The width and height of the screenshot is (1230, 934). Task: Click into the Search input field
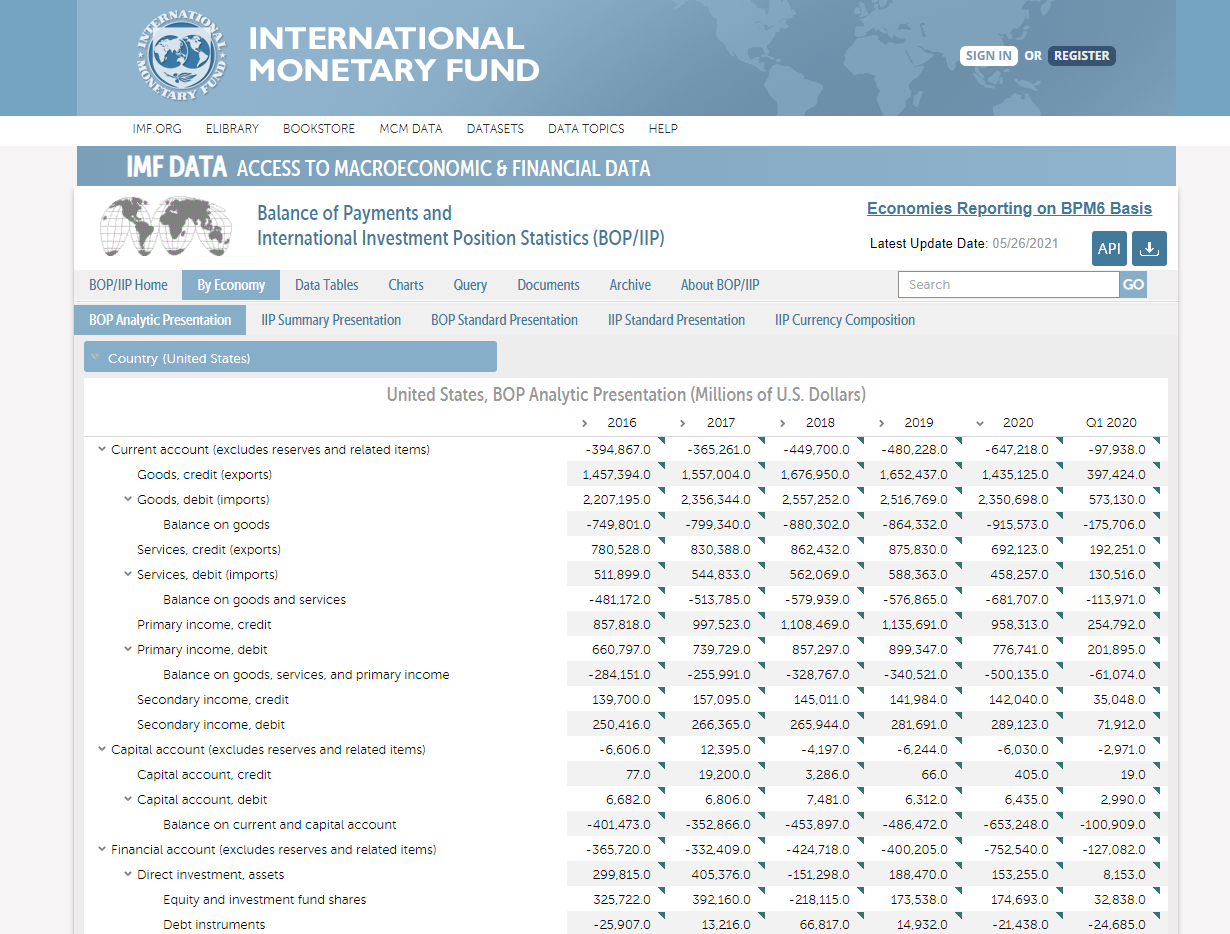point(1008,285)
